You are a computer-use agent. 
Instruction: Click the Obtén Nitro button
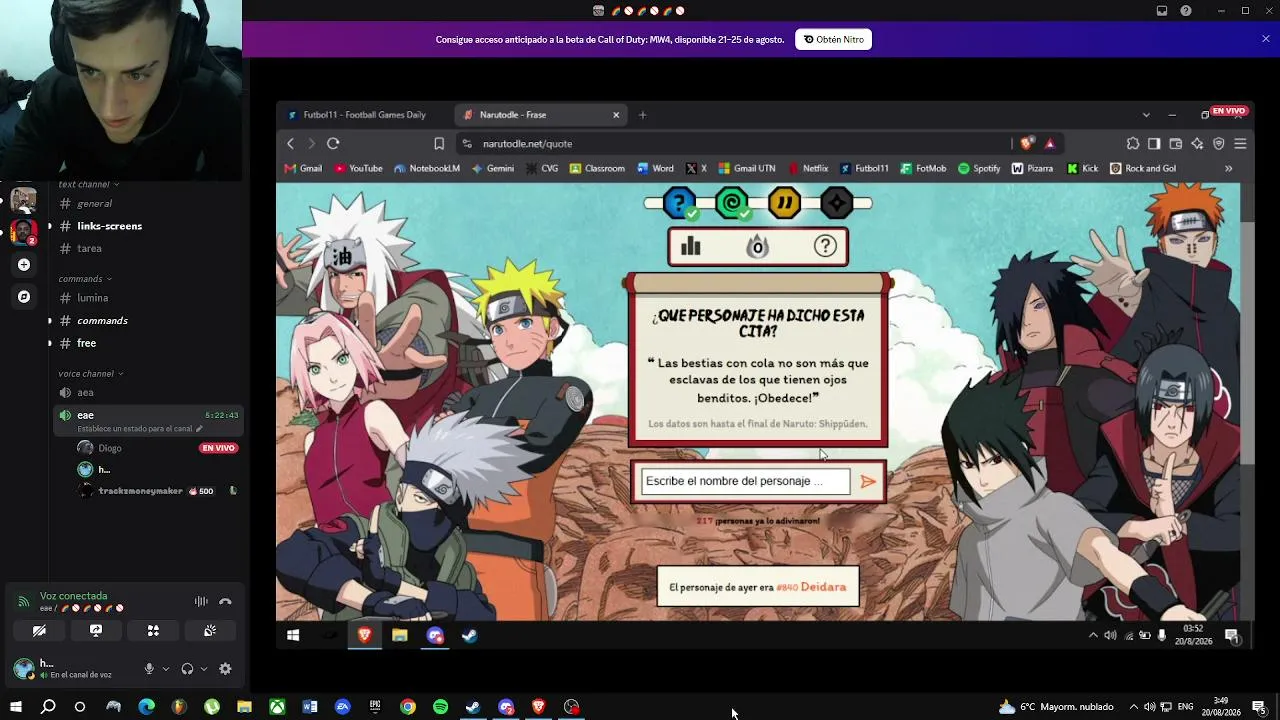pyautogui.click(x=834, y=39)
